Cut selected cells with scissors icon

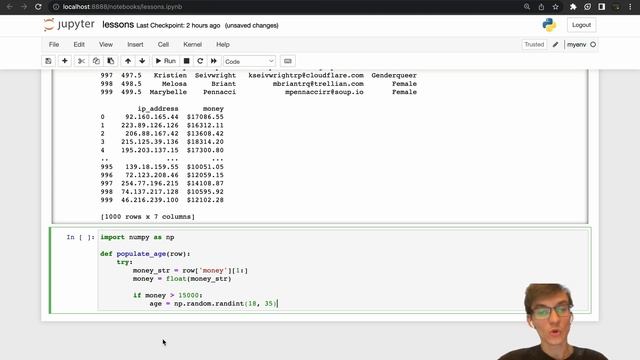tap(81, 61)
